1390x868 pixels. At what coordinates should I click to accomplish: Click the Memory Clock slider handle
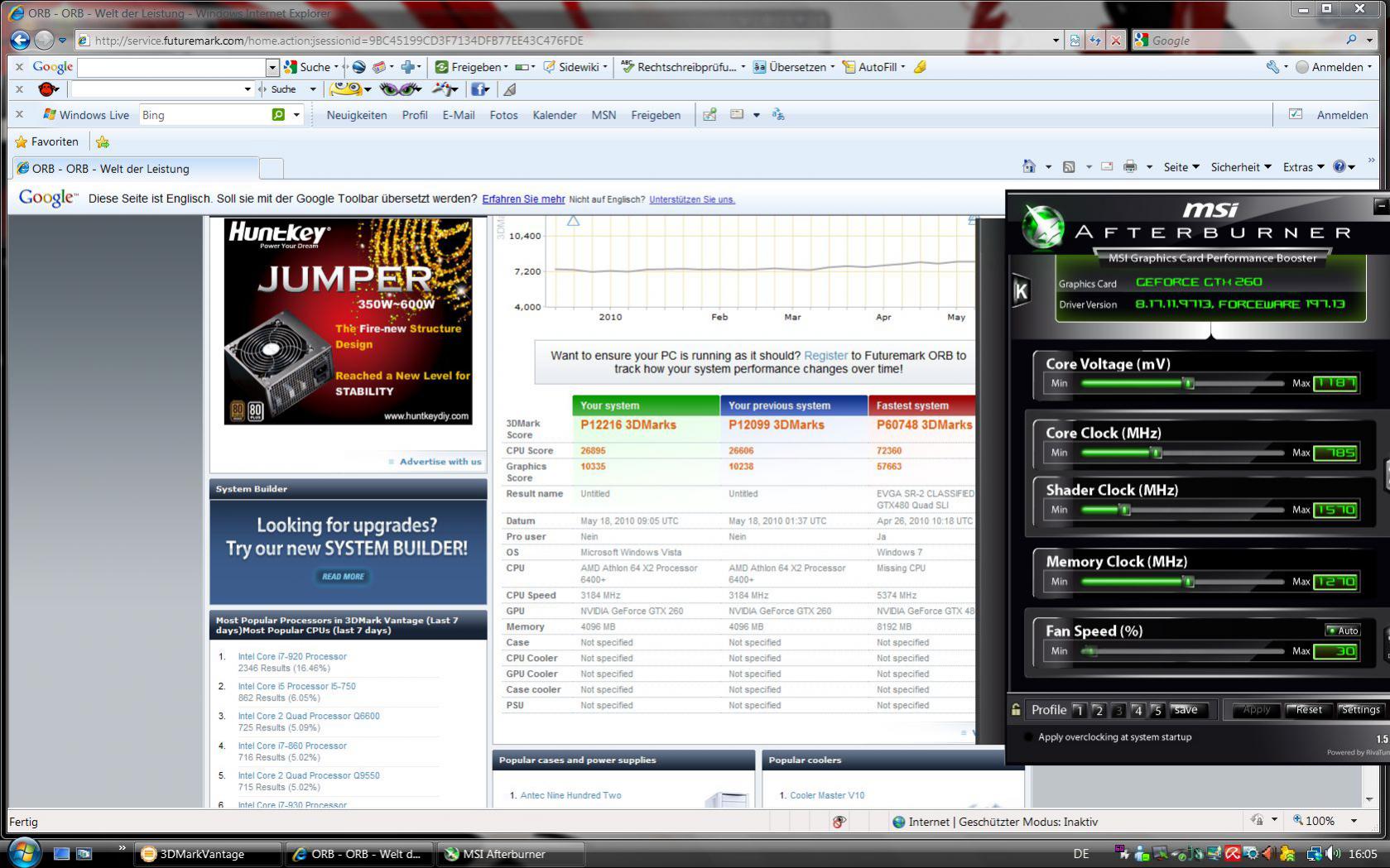tap(1189, 582)
